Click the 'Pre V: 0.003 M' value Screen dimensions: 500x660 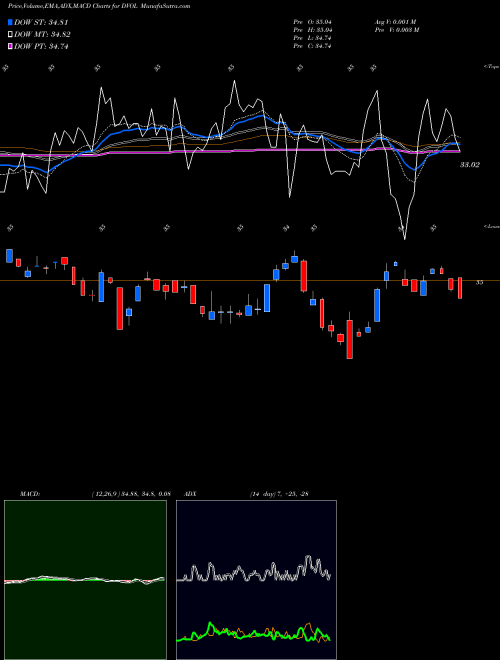(x=396, y=30)
